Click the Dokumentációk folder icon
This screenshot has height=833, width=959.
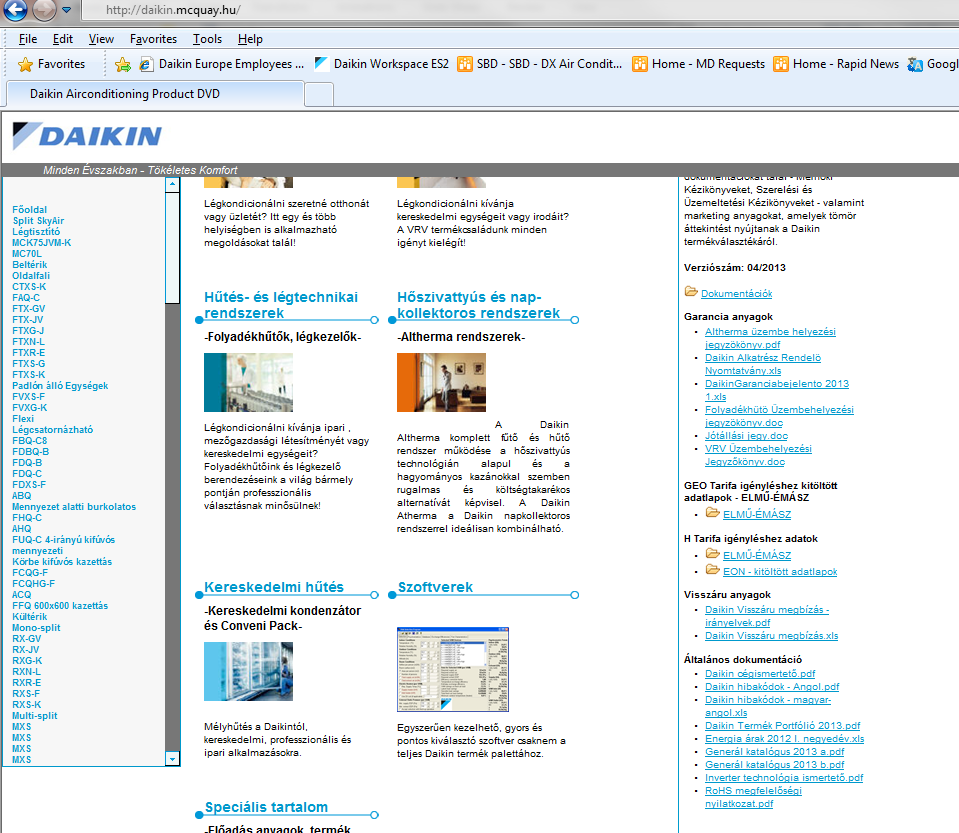691,292
